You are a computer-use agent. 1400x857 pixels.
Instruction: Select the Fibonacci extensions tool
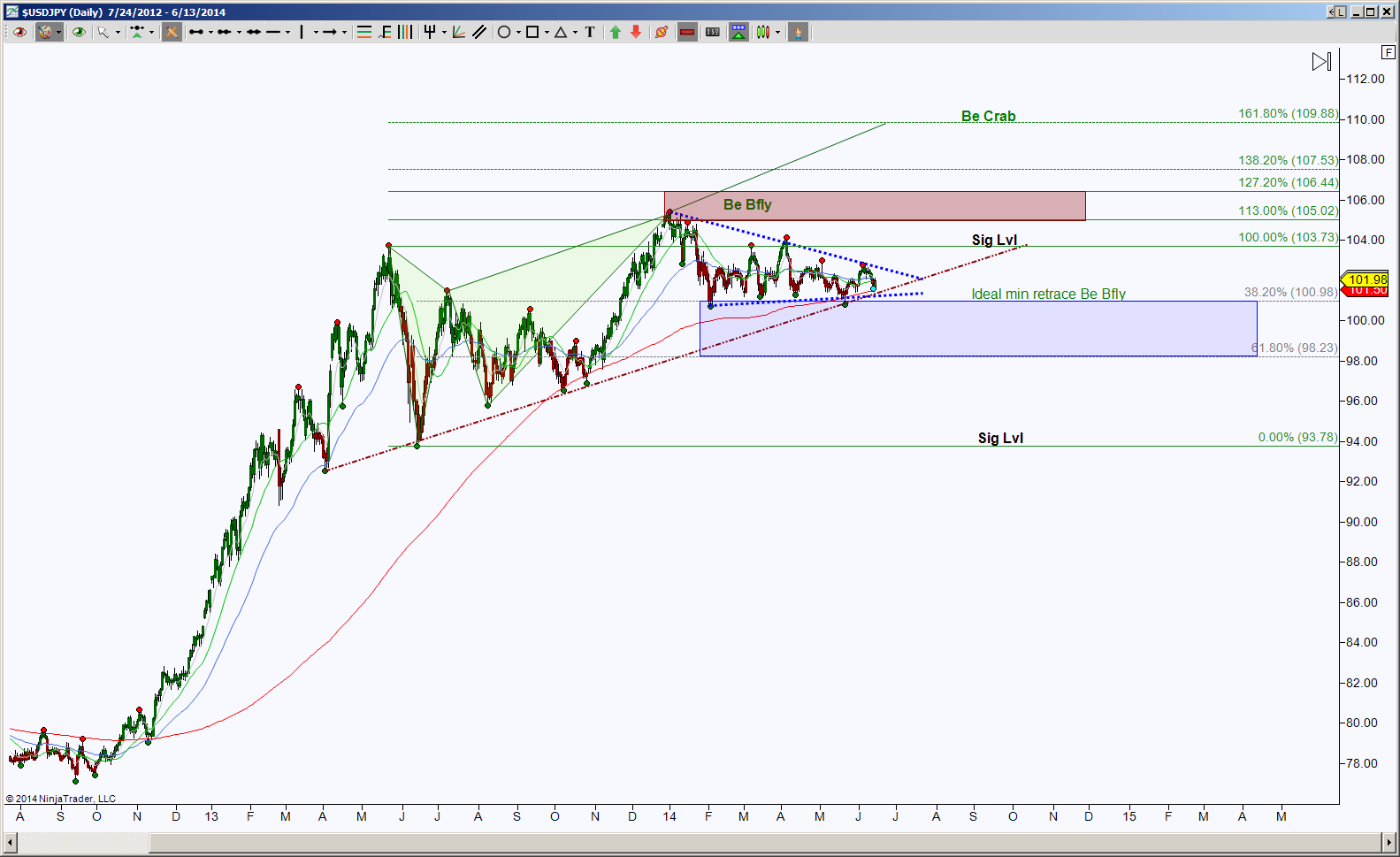[385, 32]
